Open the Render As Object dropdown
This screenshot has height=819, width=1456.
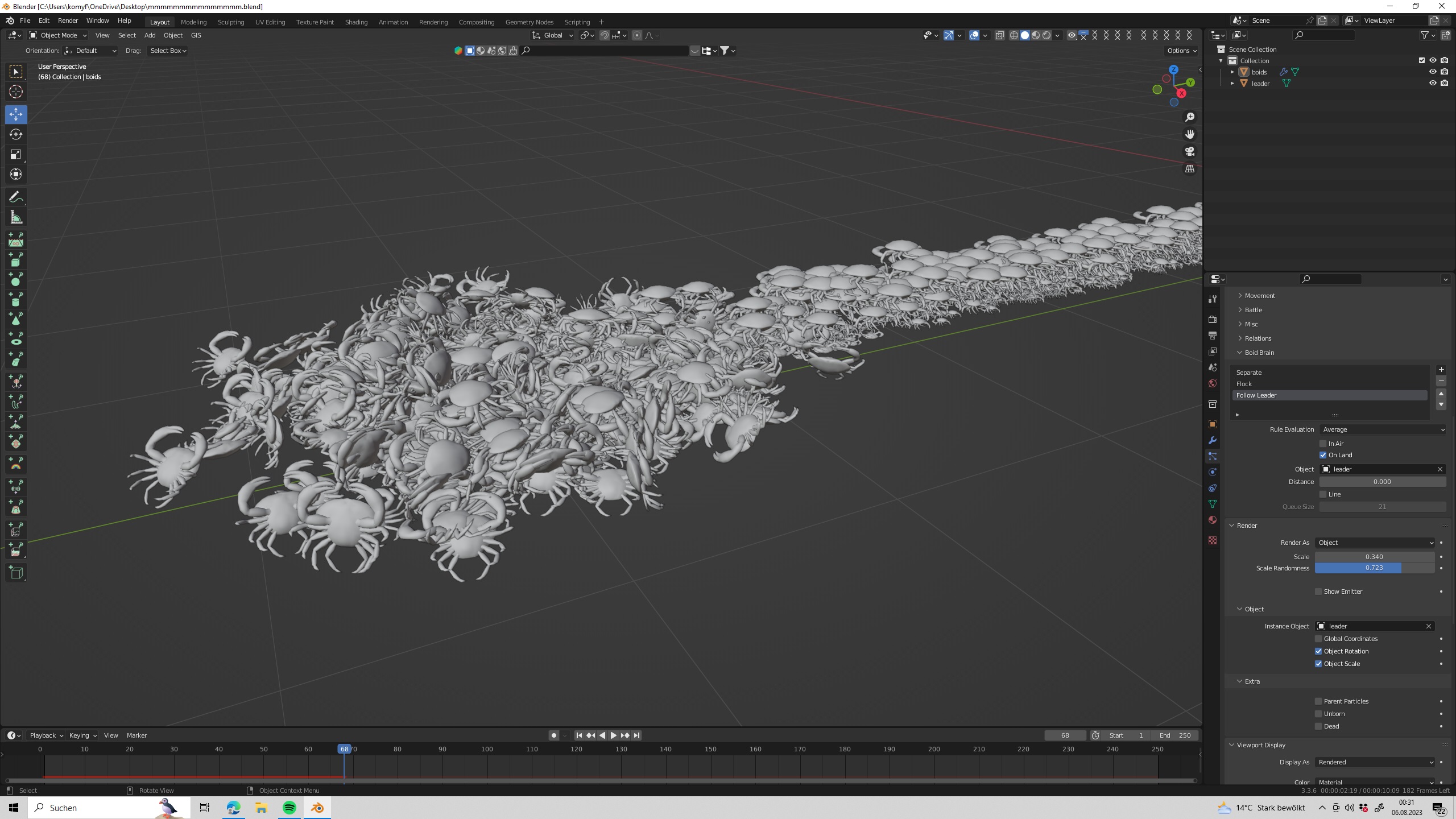click(1374, 543)
